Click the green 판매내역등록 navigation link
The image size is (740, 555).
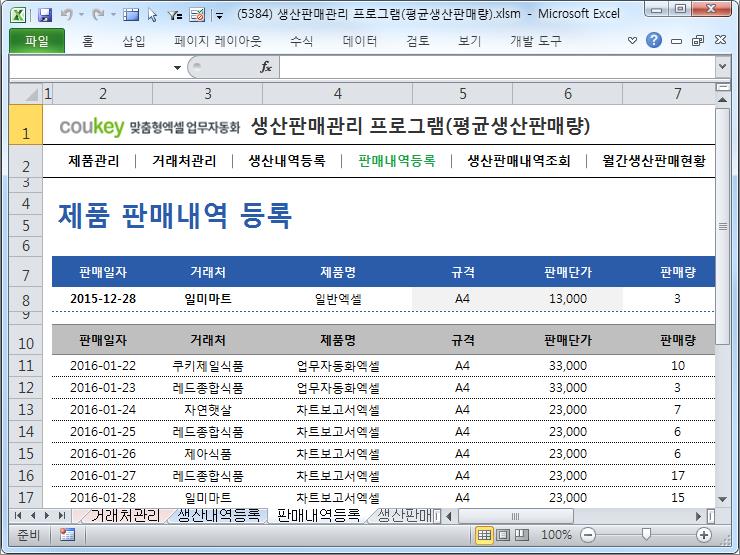397,161
